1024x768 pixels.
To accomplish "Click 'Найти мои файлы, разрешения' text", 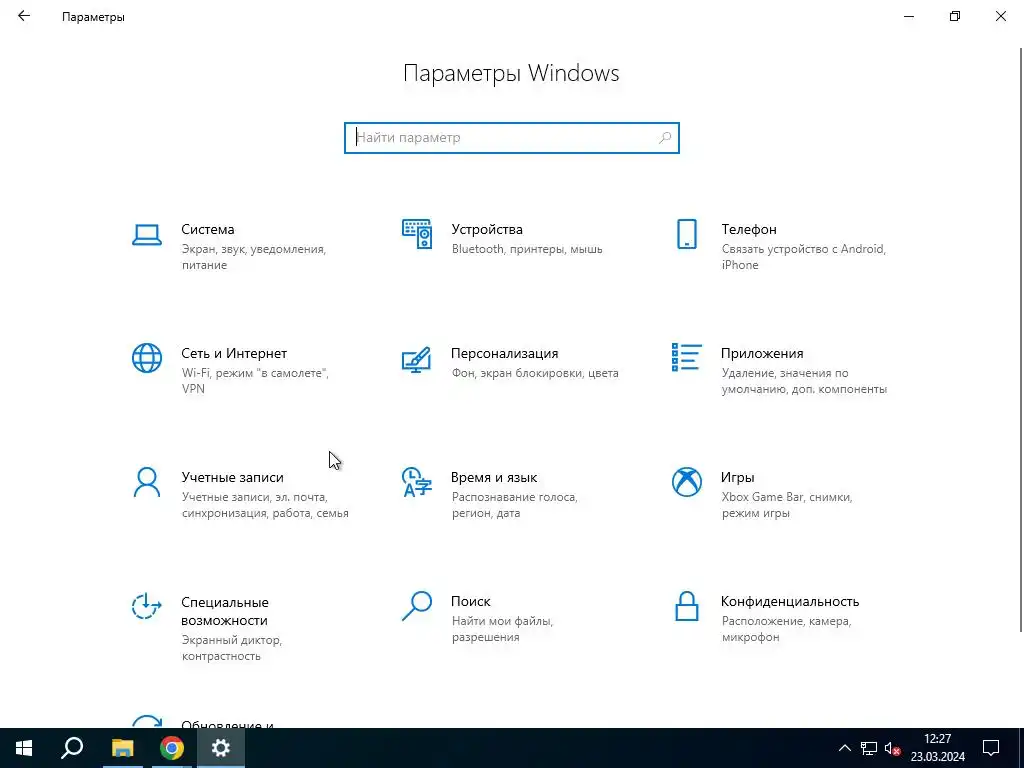I will [502, 630].
